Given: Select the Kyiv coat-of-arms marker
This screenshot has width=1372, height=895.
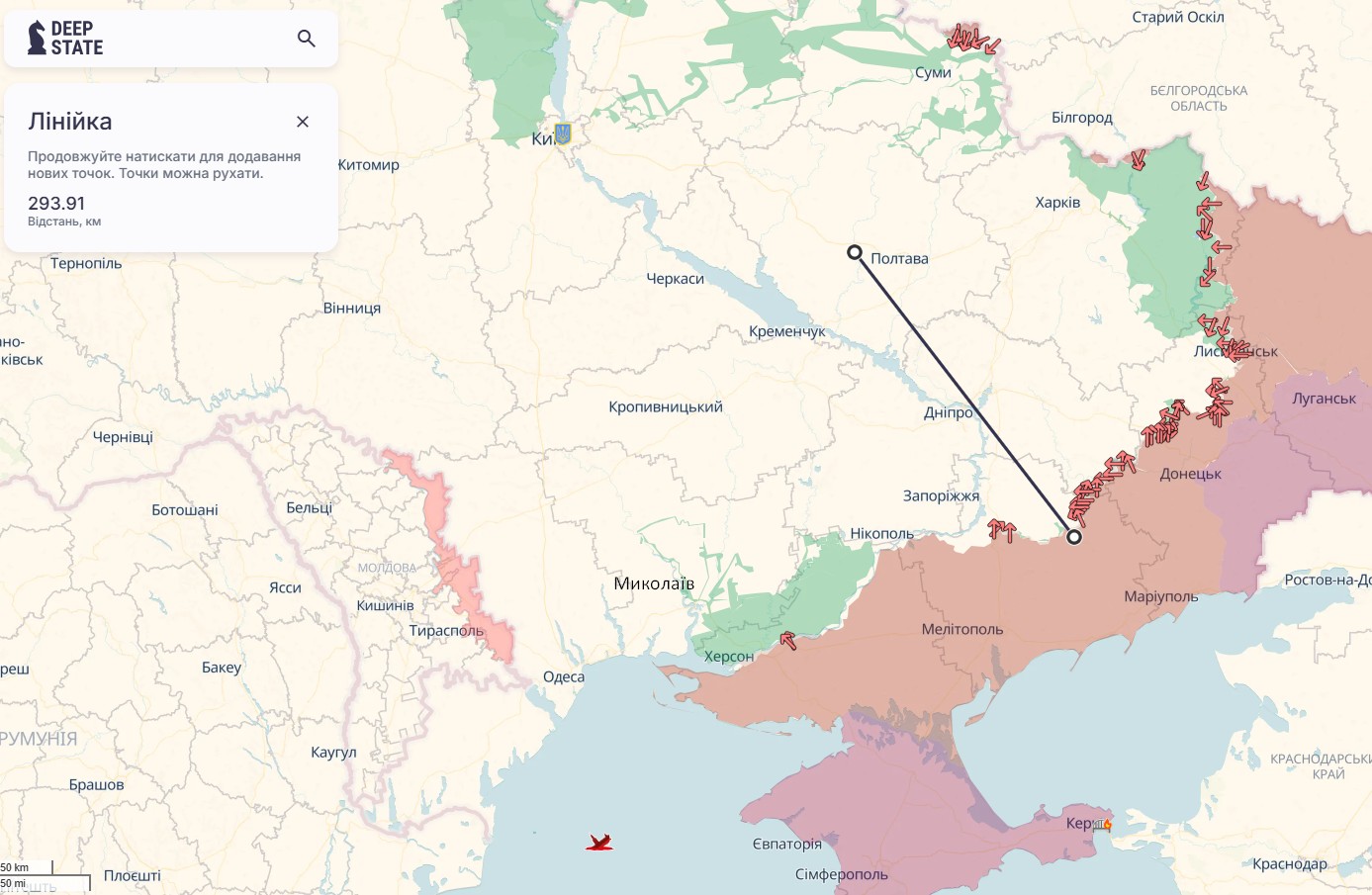Looking at the screenshot, I should coord(563,134).
